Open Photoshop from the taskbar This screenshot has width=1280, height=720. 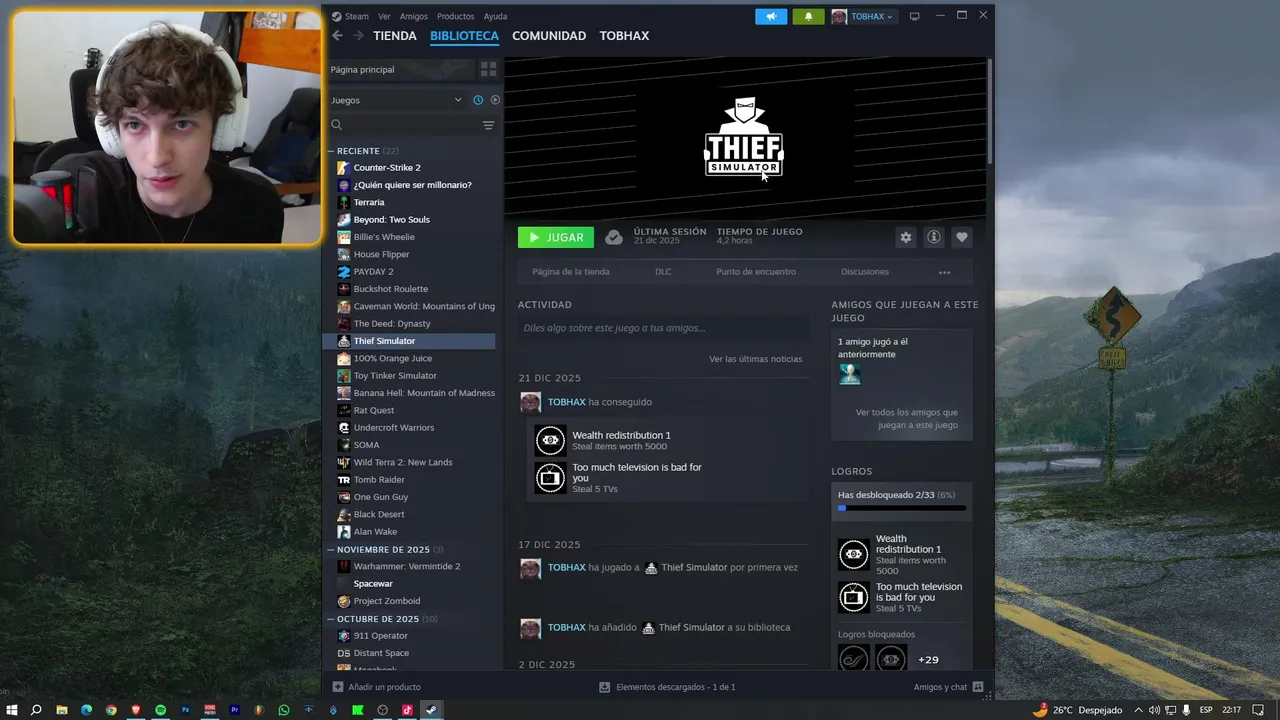(185, 710)
